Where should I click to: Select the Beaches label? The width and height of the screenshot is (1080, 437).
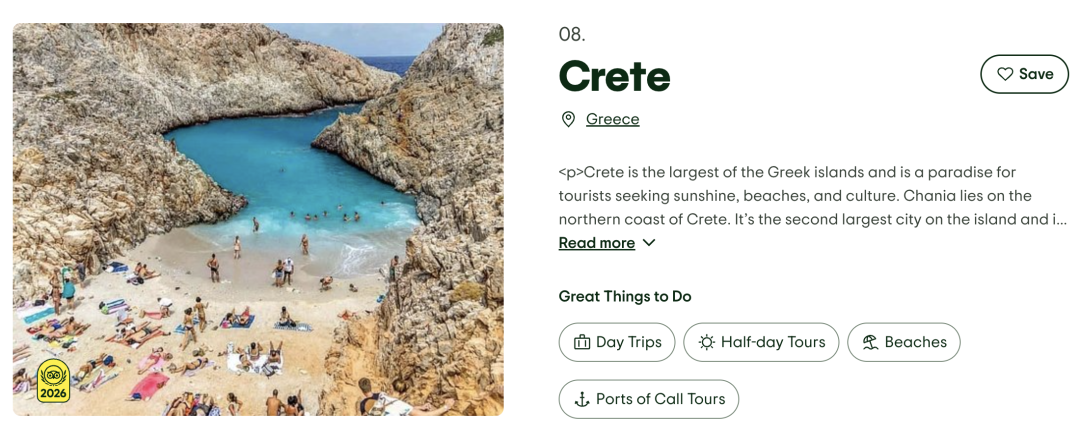click(915, 342)
